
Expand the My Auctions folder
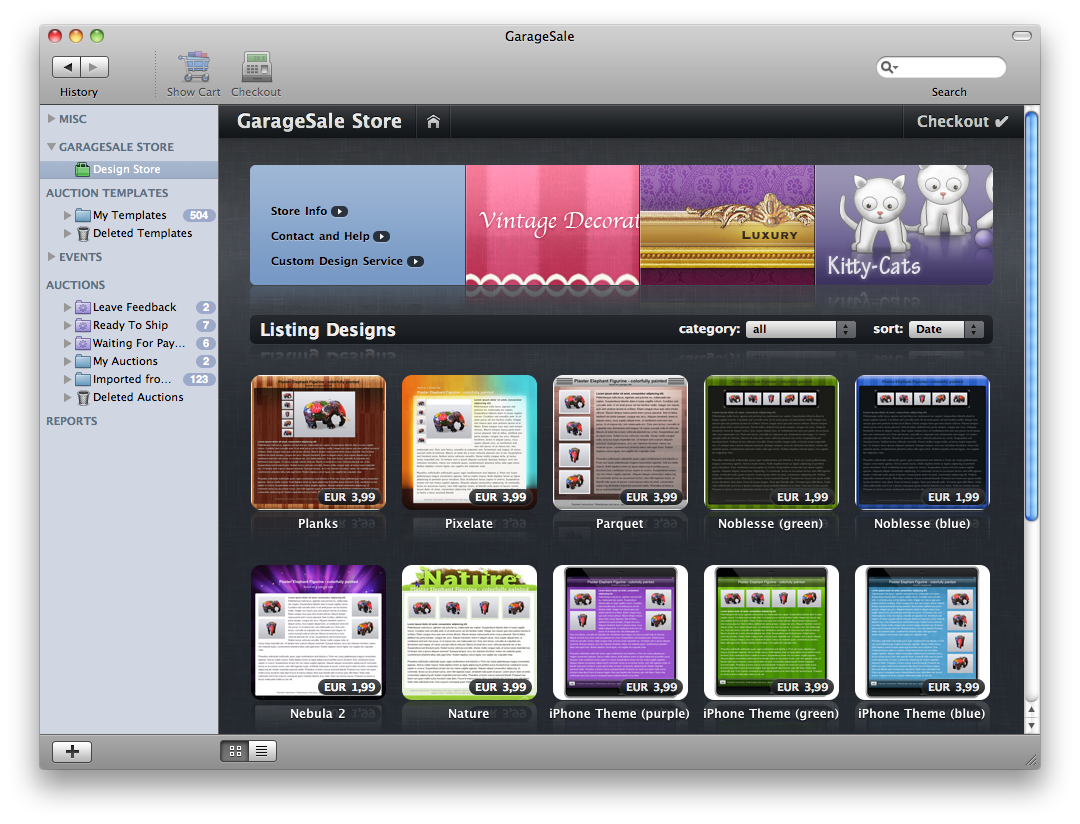tap(68, 361)
